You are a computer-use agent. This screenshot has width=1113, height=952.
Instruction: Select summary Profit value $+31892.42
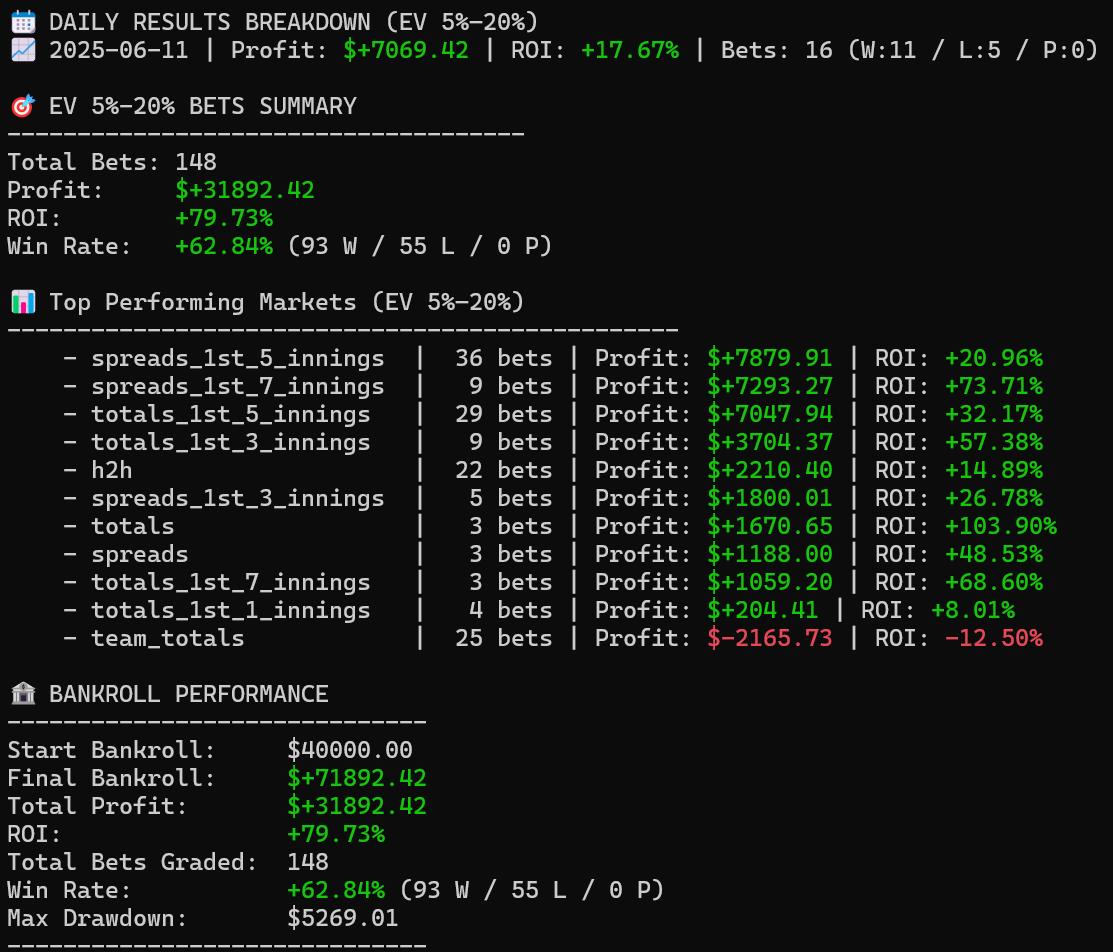click(245, 190)
